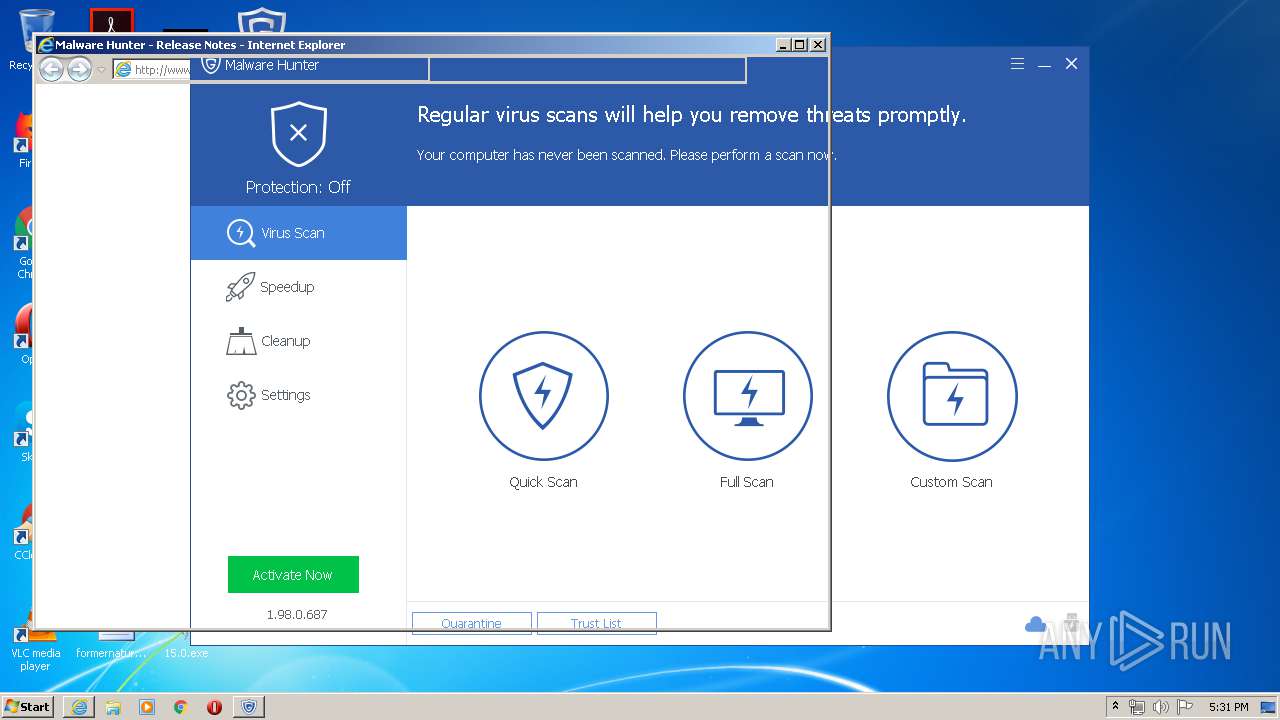Image resolution: width=1280 pixels, height=720 pixels.
Task: Open the Virus Scan section
Action: tap(299, 233)
